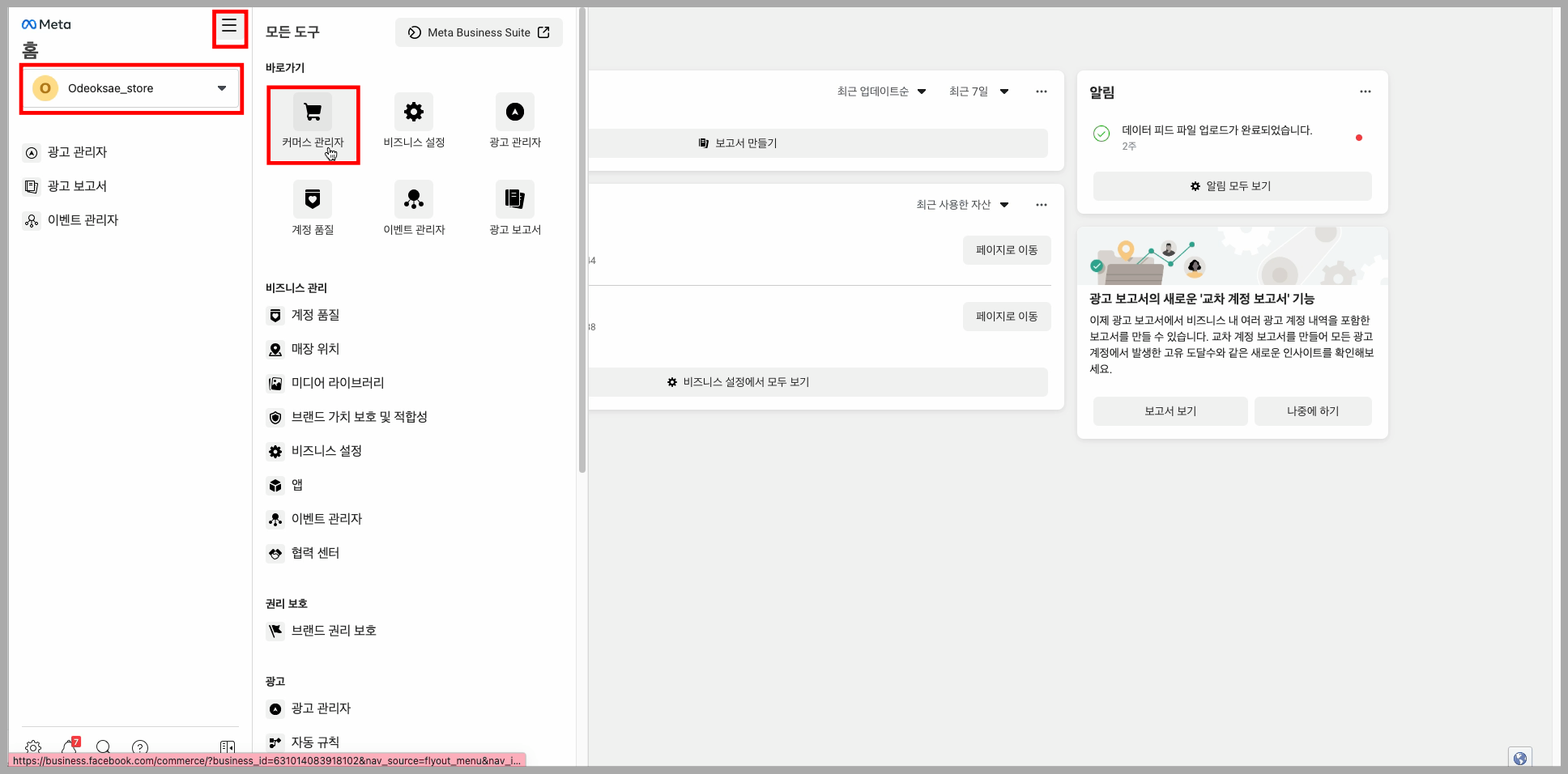Click the 보고서 보기 button
The height and width of the screenshot is (774, 1568).
(1170, 410)
